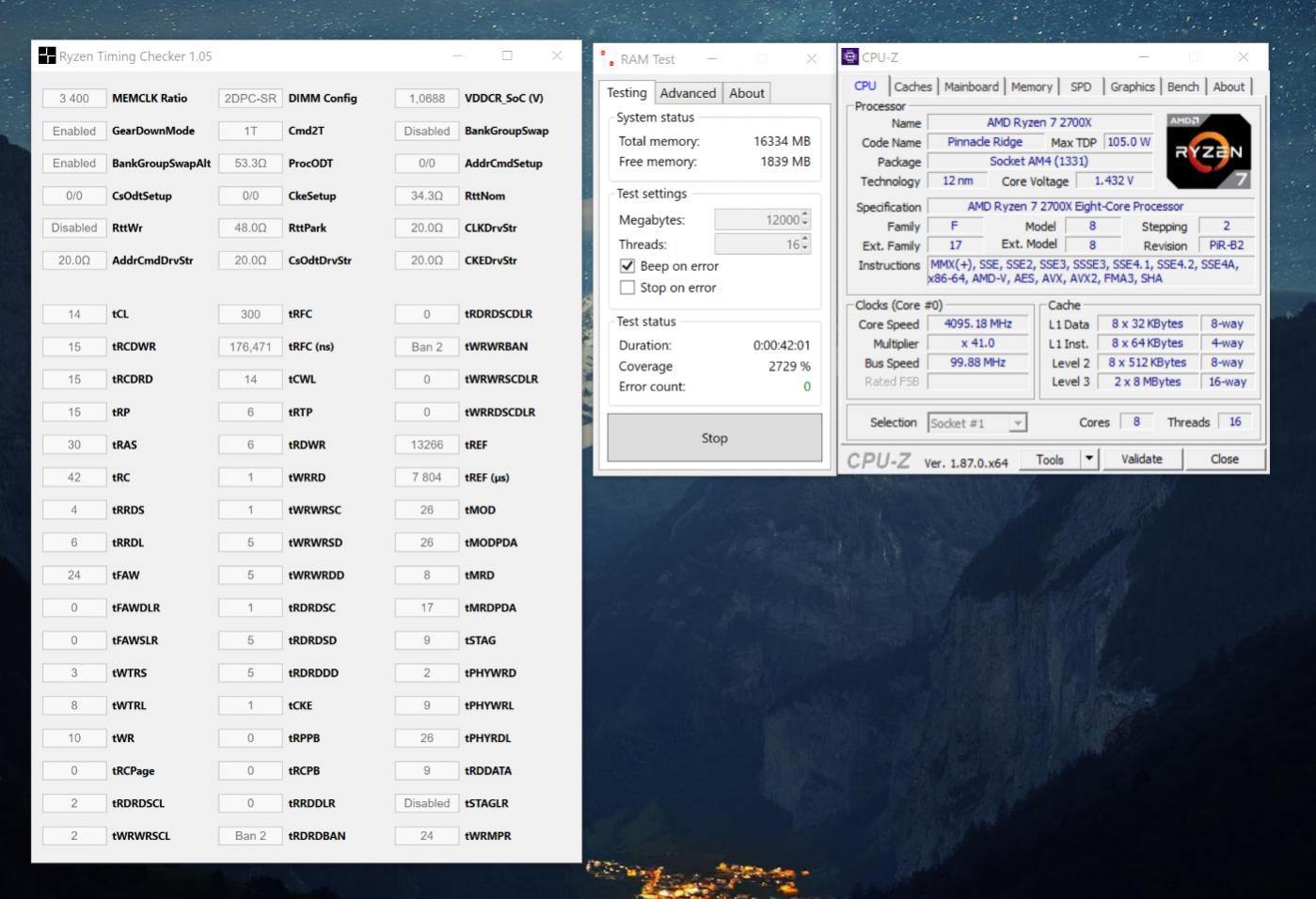Viewport: 1316px width, 899px height.
Task: Click the ProcODT value 53.3Ω
Action: coord(250,163)
